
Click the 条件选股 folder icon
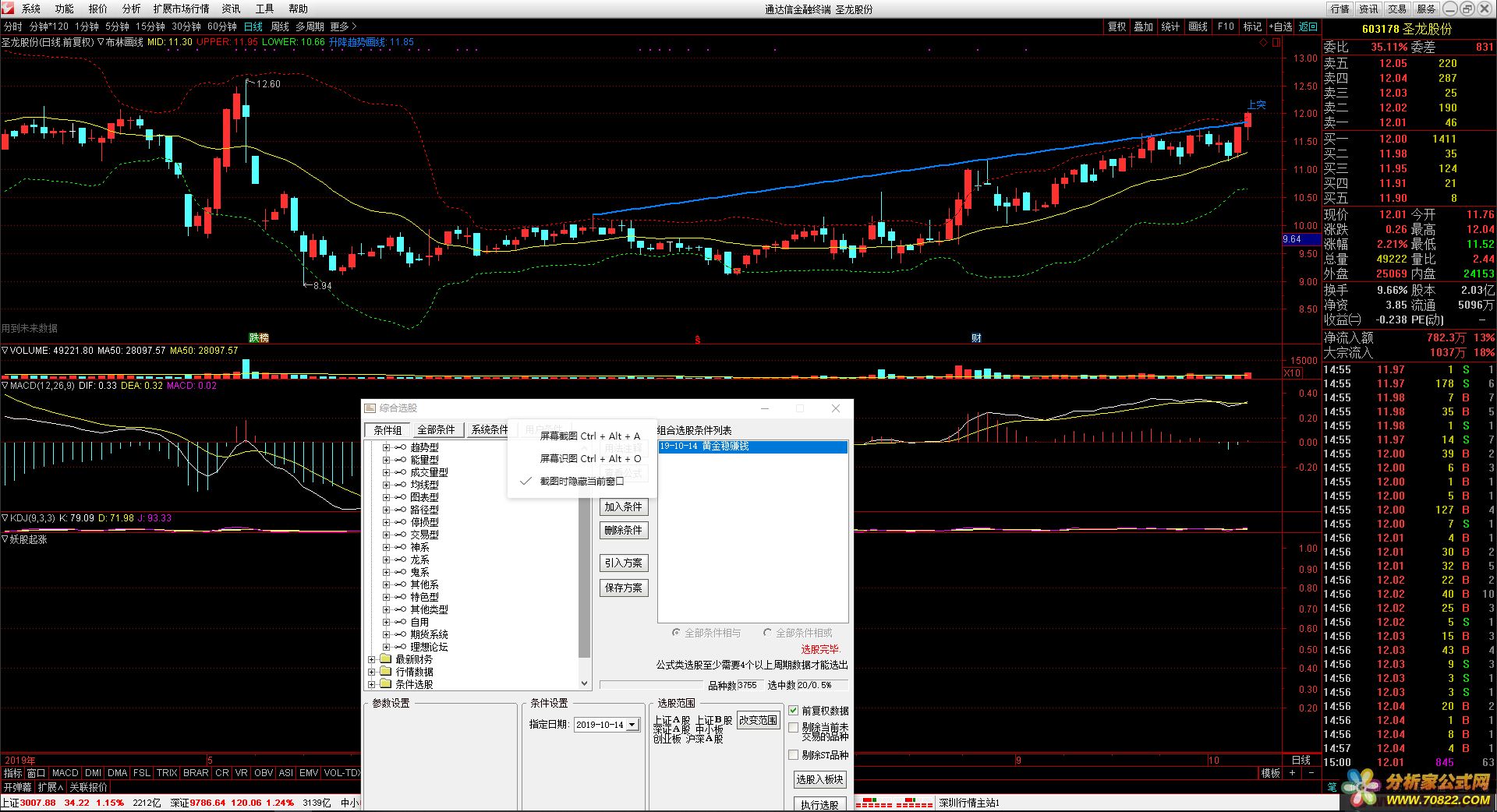pyautogui.click(x=385, y=684)
